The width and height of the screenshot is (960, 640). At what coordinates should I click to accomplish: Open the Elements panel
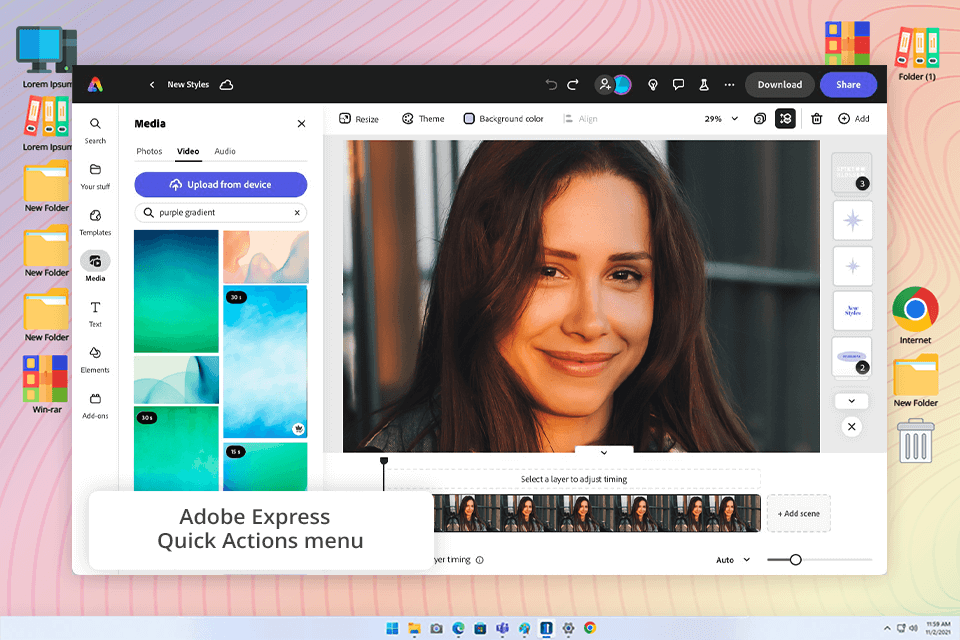click(x=95, y=360)
